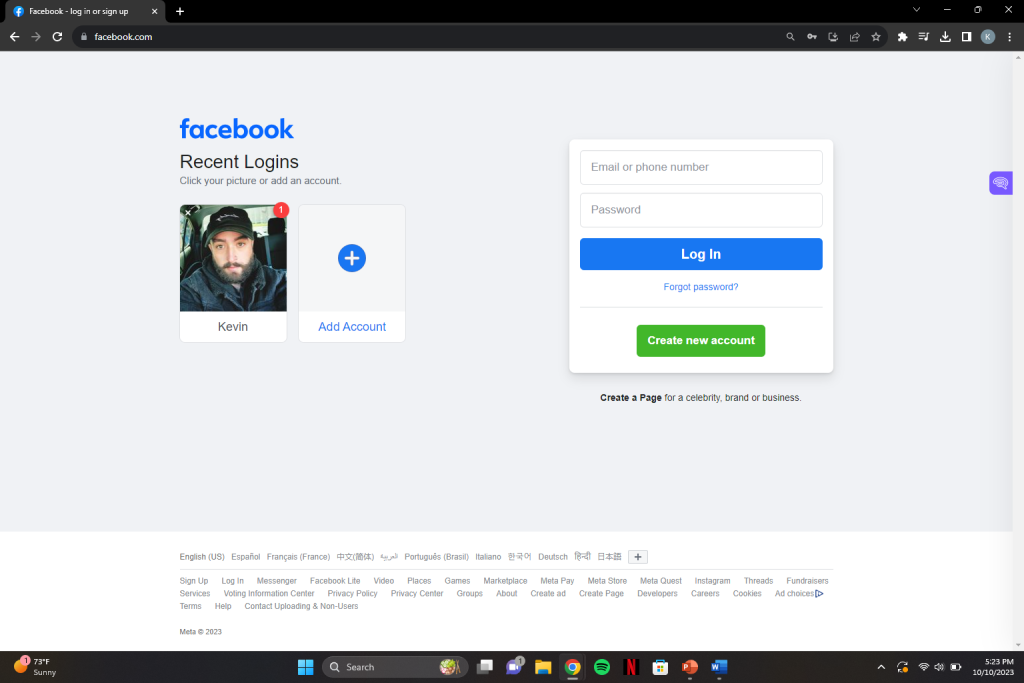Open the Threads footer link

point(758,580)
